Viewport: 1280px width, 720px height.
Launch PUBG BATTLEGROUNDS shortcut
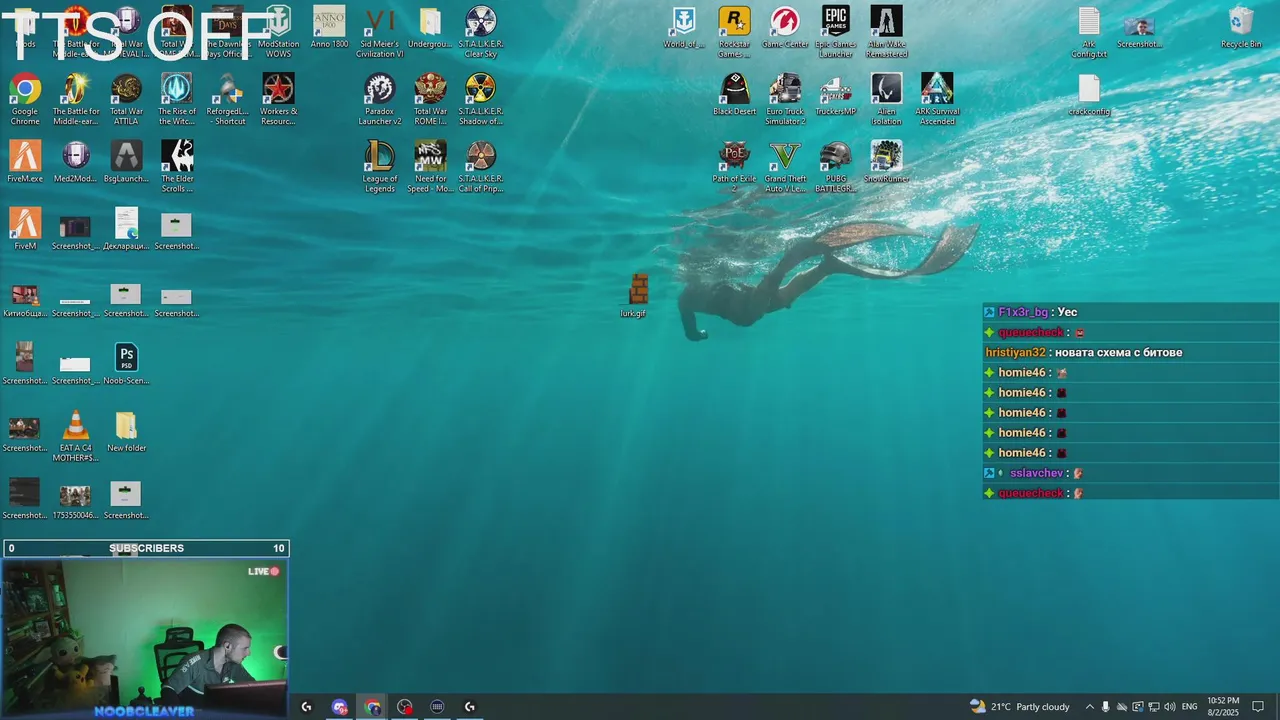(x=836, y=166)
